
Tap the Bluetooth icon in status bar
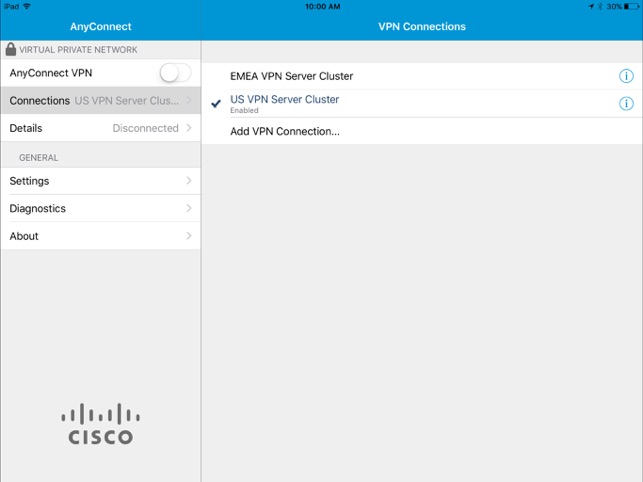pyautogui.click(x=599, y=6)
